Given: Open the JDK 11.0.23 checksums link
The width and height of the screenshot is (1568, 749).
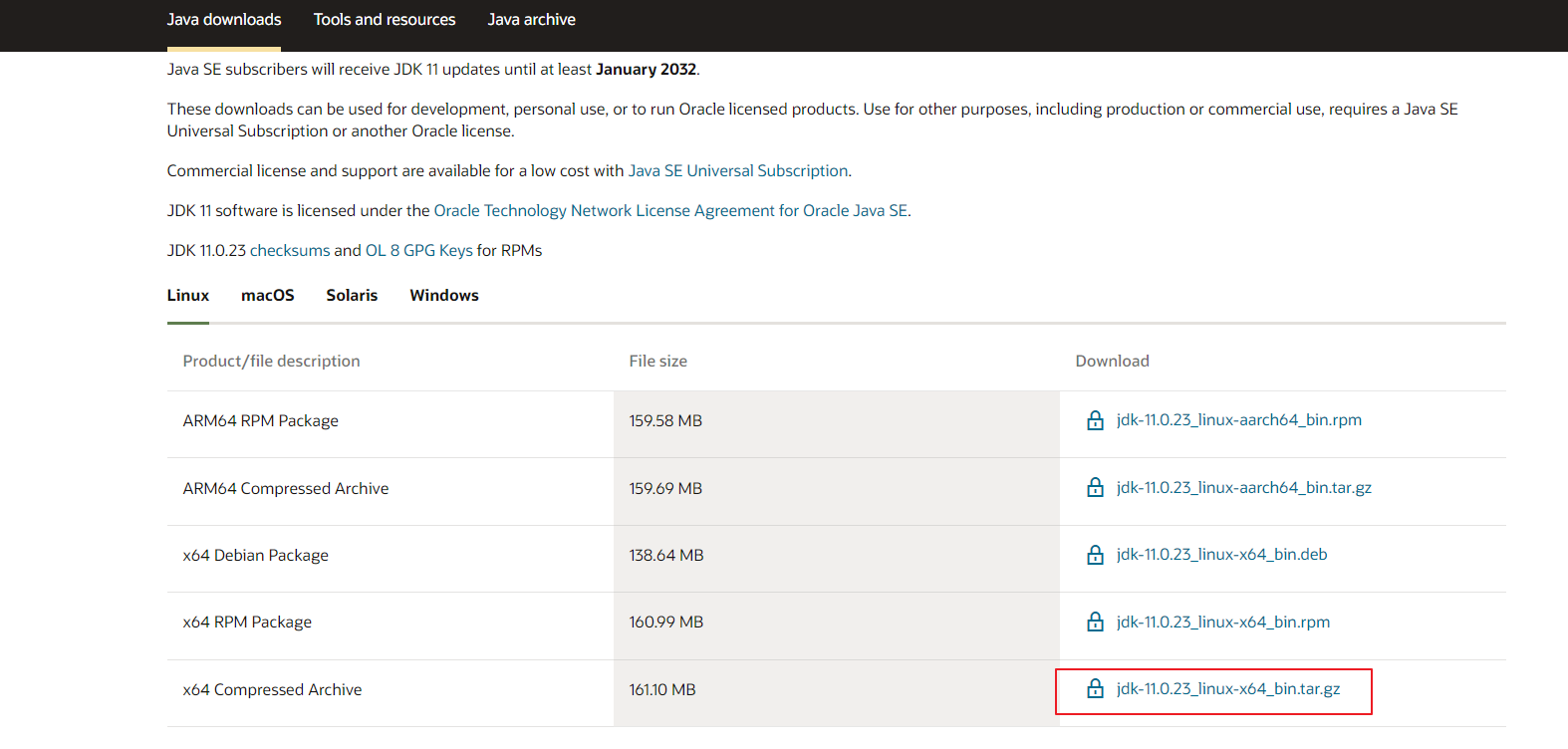Looking at the screenshot, I should pyautogui.click(x=290, y=251).
